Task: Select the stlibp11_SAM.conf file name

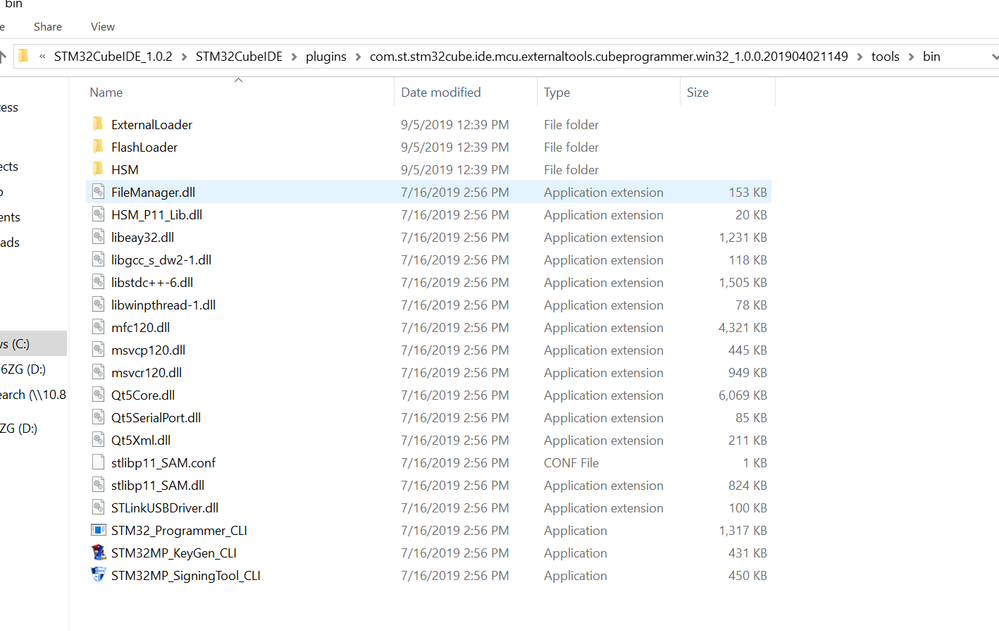Action: pos(163,463)
